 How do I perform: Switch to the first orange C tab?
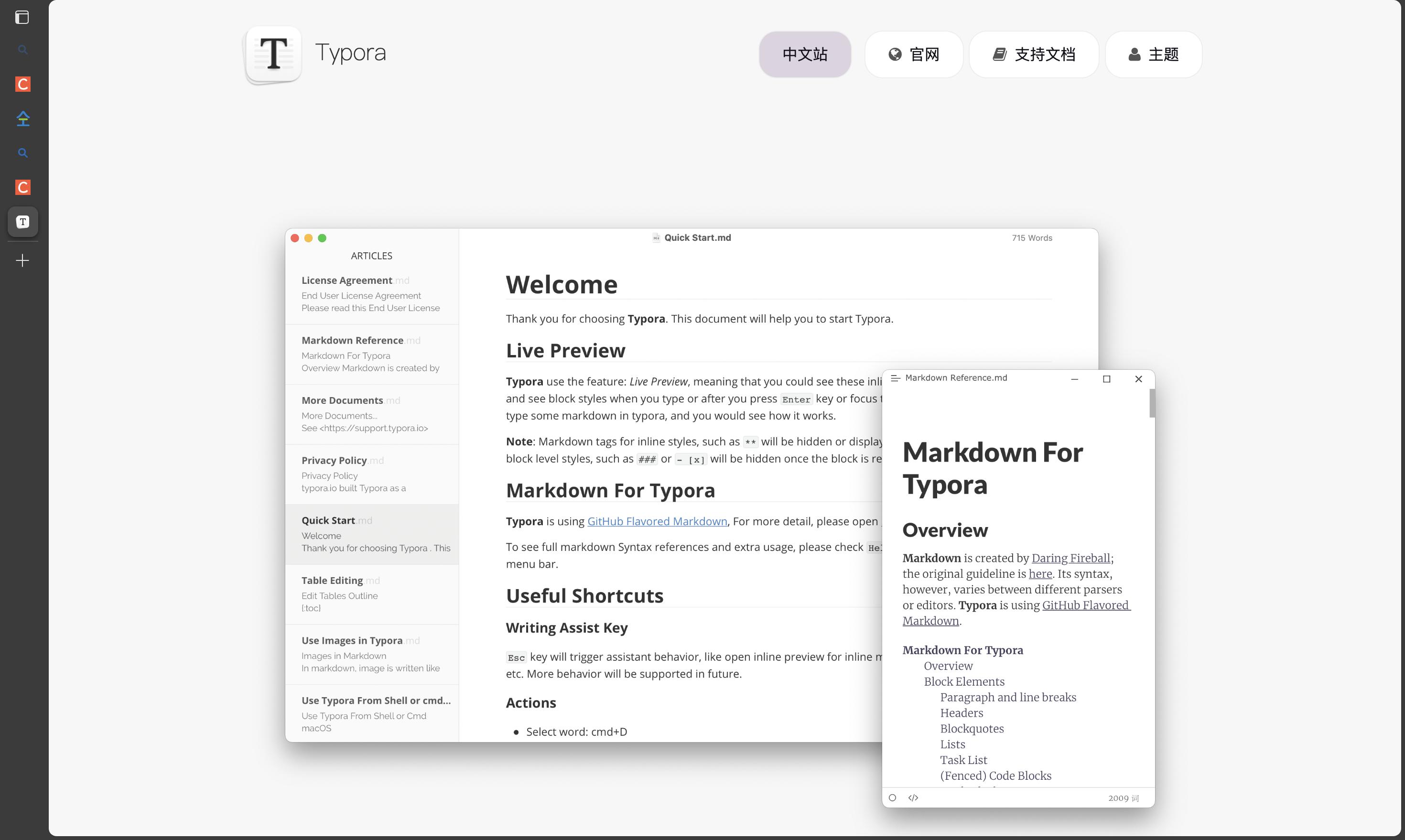tap(22, 85)
